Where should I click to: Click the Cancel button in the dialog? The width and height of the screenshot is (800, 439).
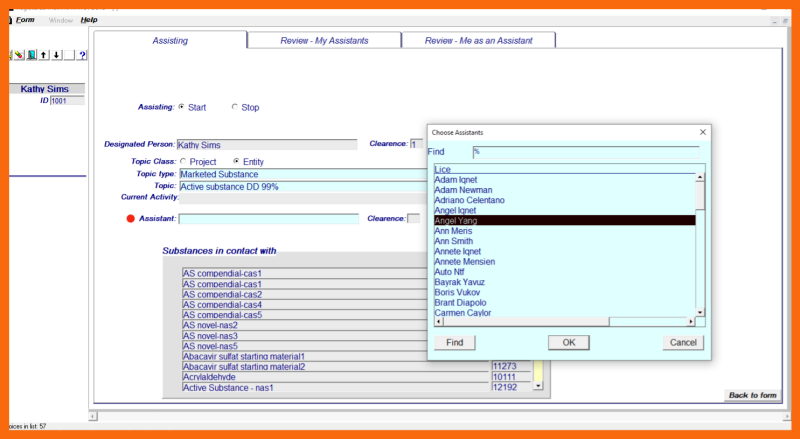(x=683, y=342)
